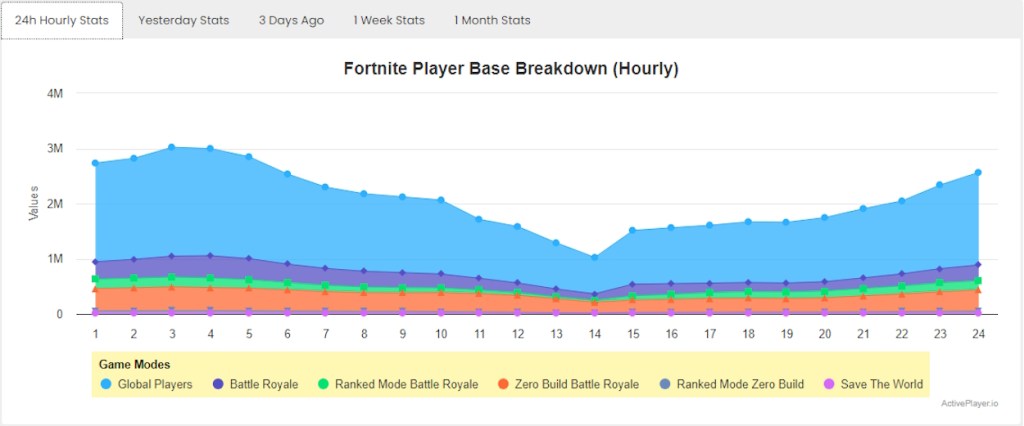Open the 24h Hourly Stats tab
Image resolution: width=1024 pixels, height=426 pixels.
pos(61,20)
